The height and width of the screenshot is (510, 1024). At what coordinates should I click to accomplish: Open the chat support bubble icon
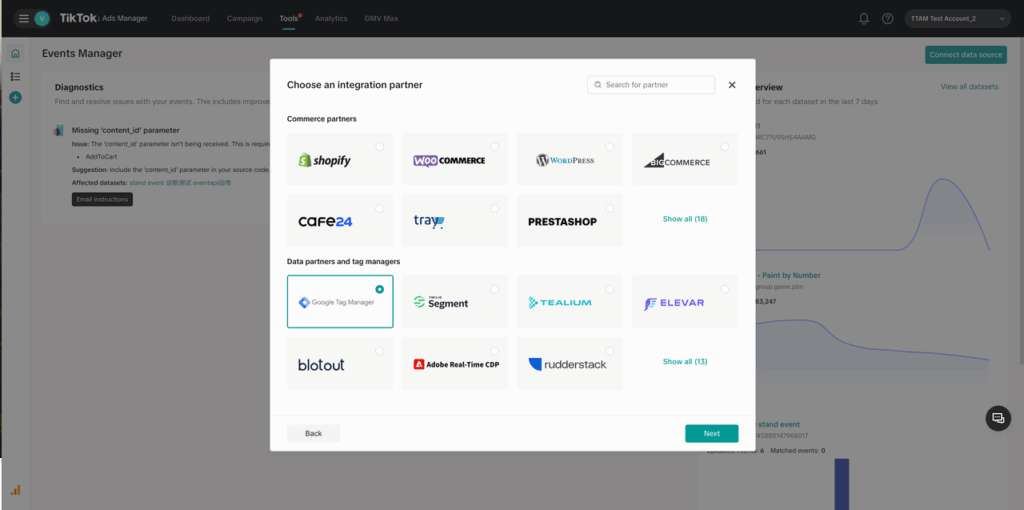click(998, 418)
